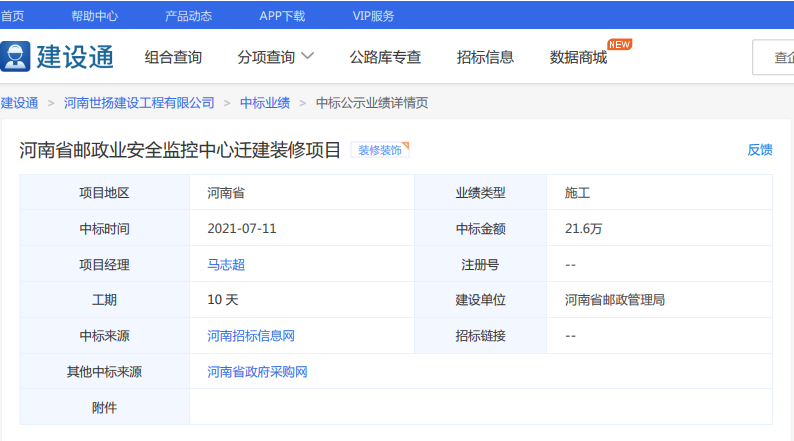Open 数据商城 navigation item
794x441 pixels.
click(x=578, y=57)
